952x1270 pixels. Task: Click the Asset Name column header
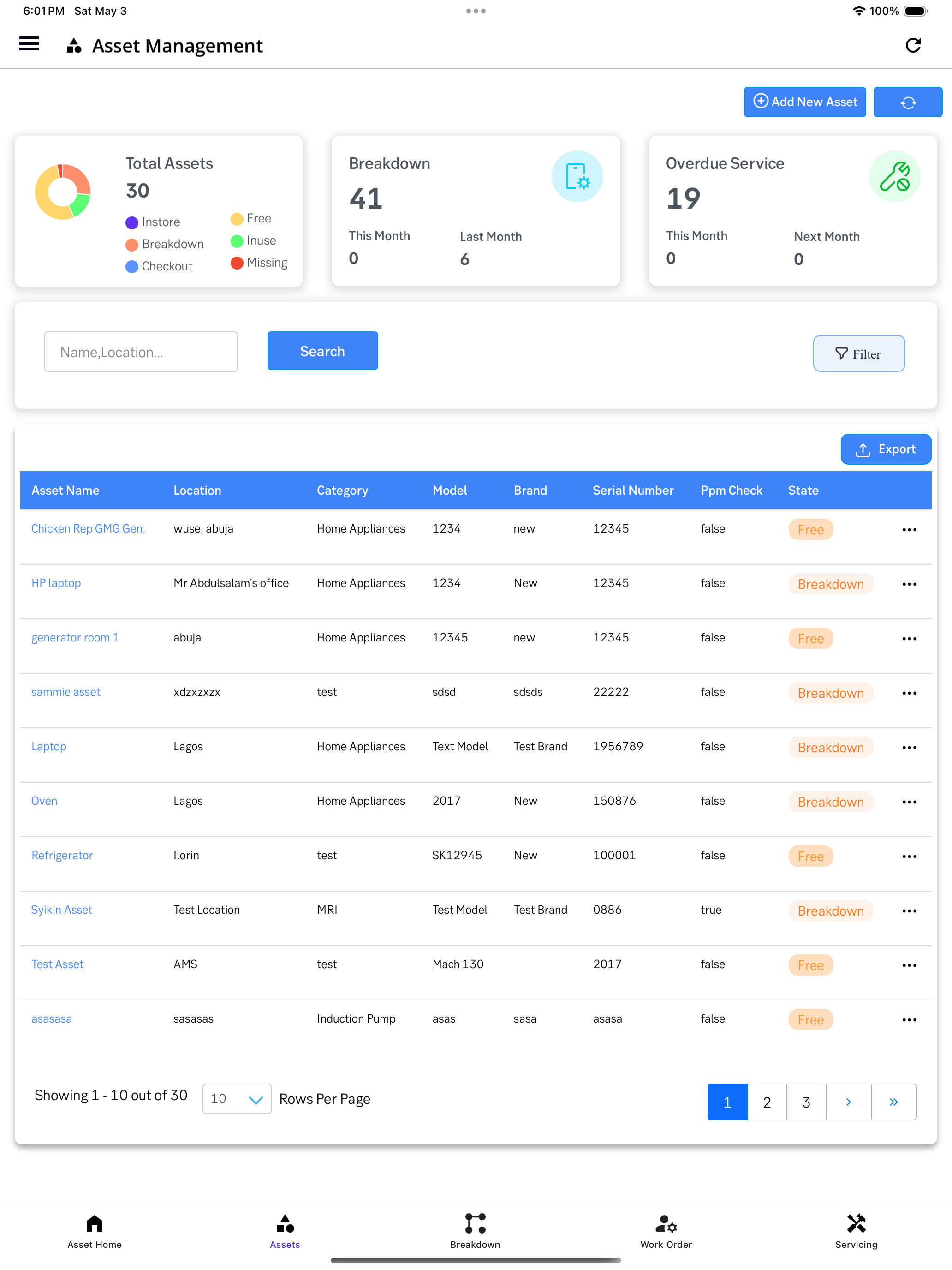[65, 490]
